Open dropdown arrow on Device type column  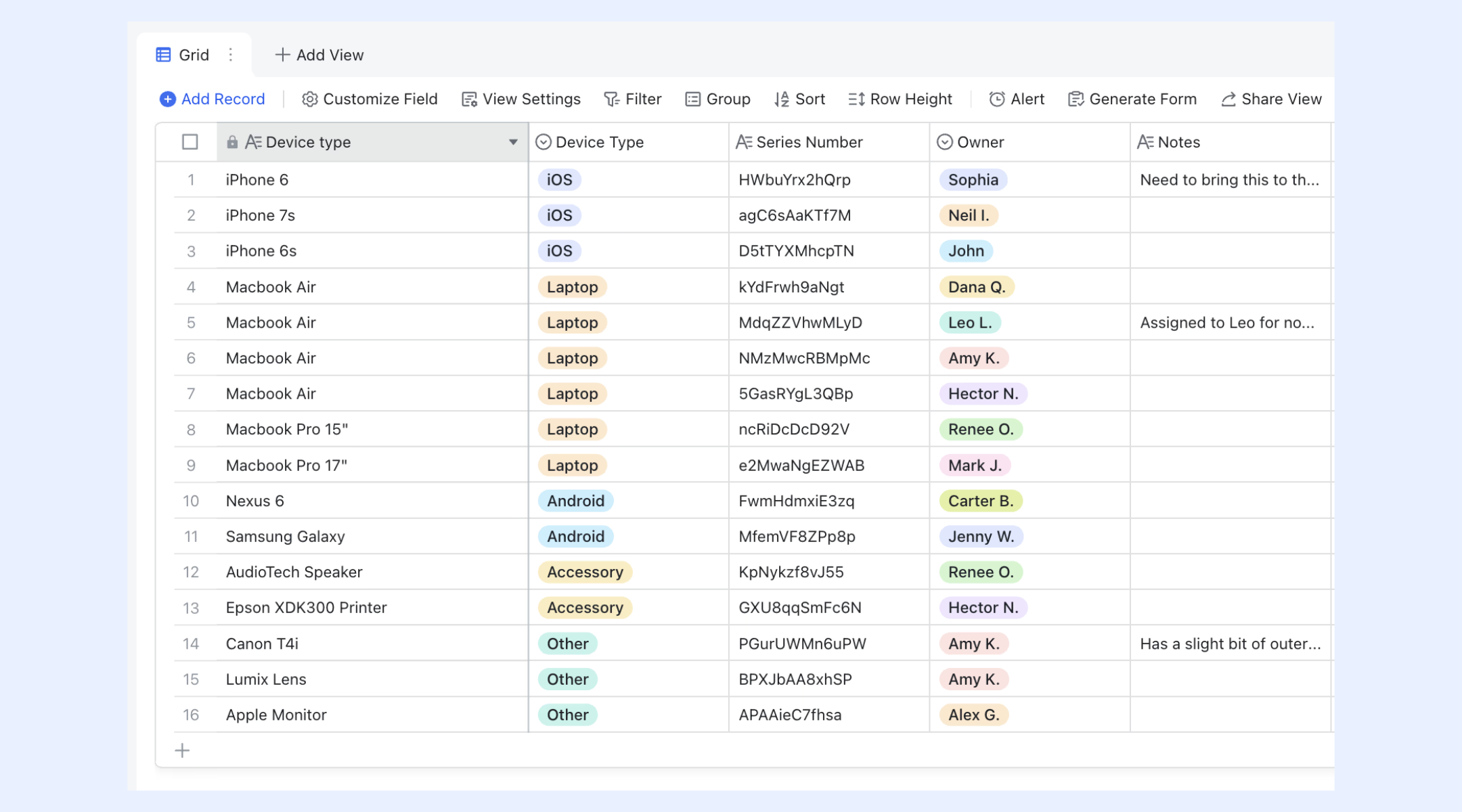point(513,142)
